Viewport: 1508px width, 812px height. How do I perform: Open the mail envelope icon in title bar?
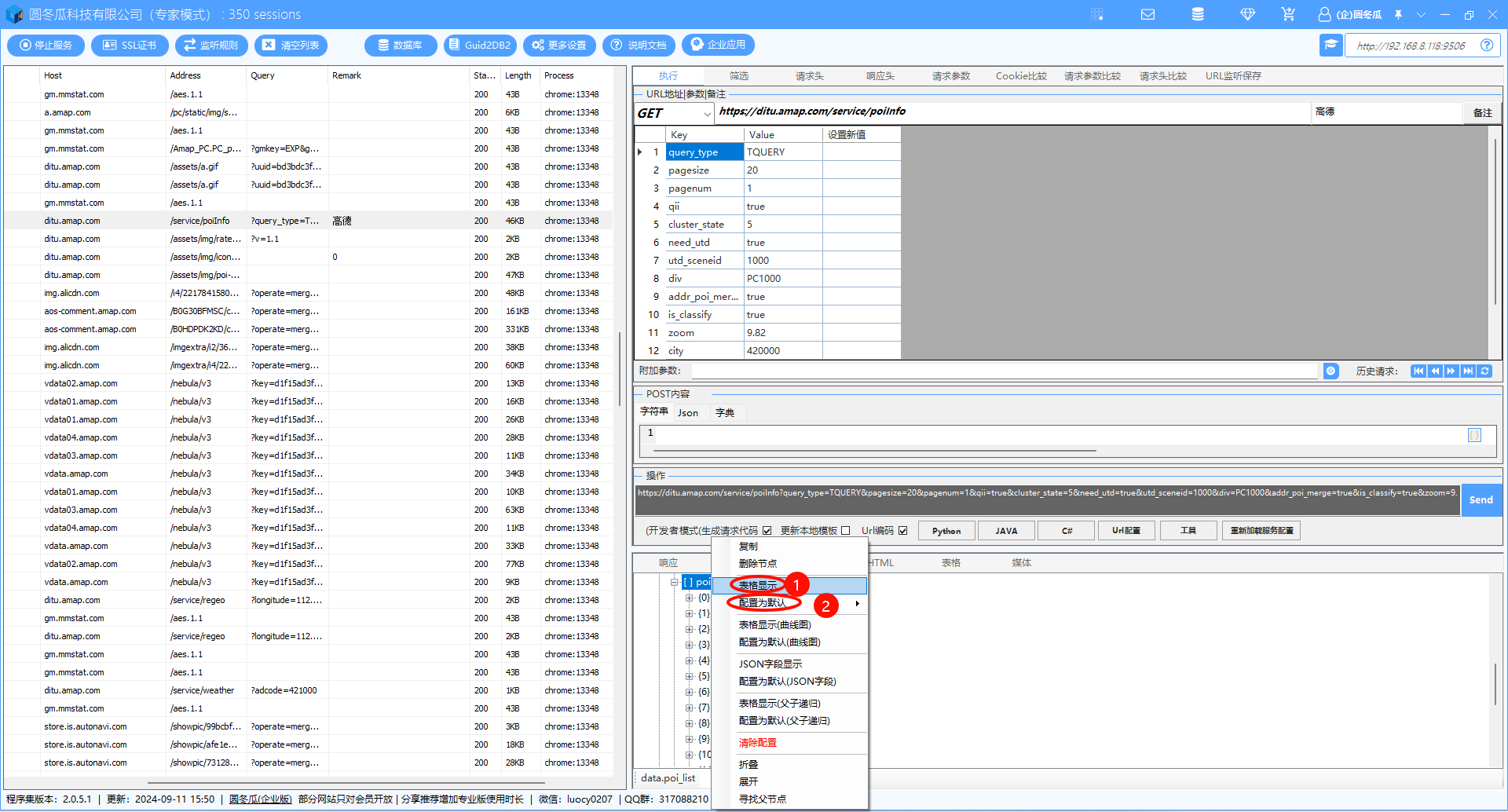pos(1147,15)
